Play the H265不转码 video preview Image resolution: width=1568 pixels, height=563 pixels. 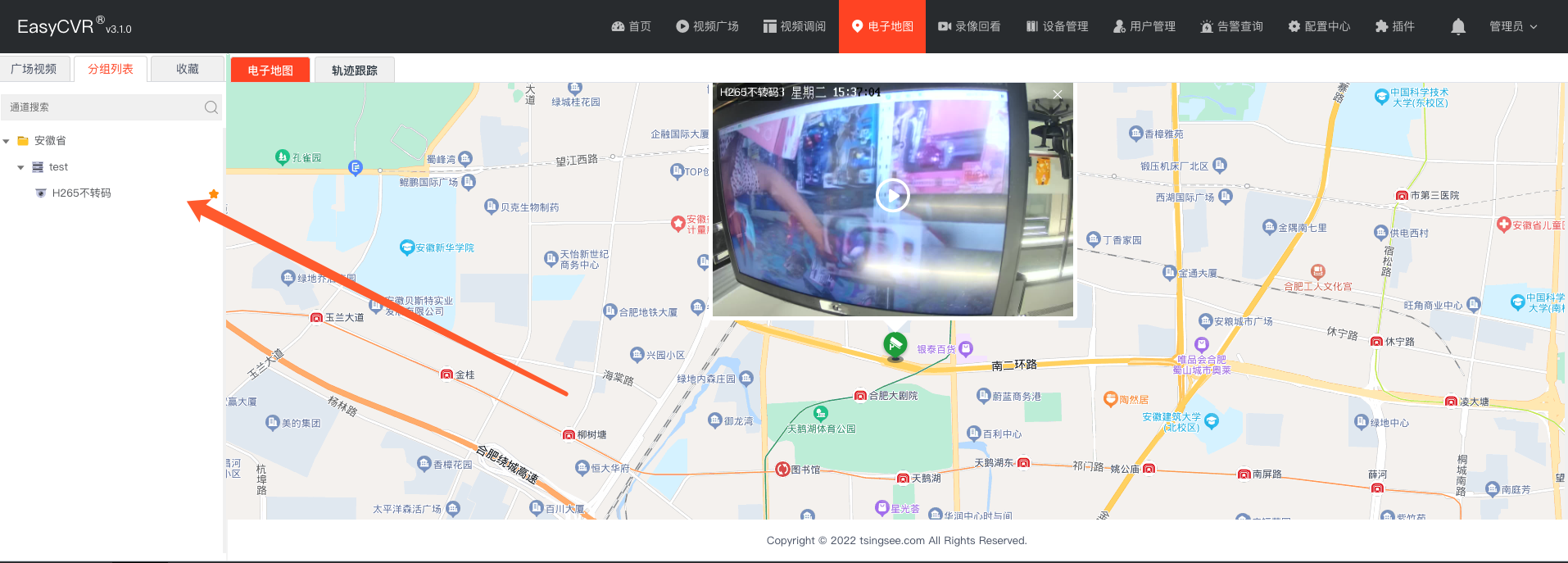point(893,196)
